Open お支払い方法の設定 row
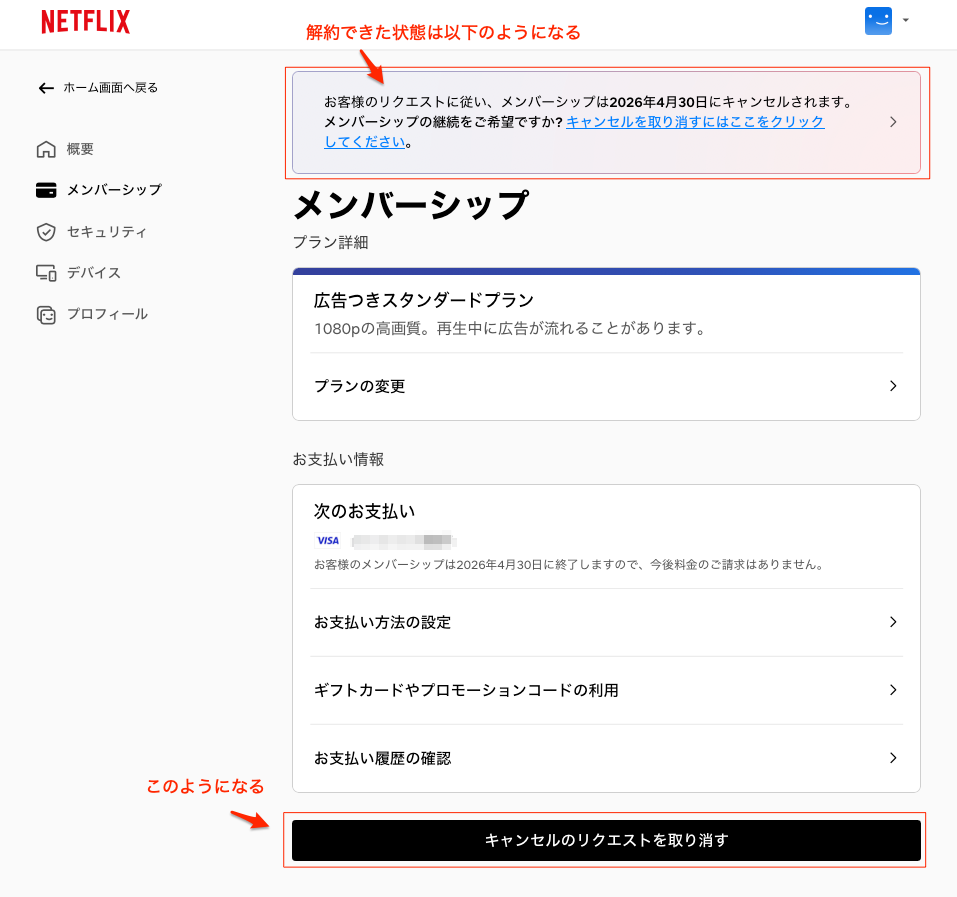This screenshot has height=897, width=957. tap(606, 622)
